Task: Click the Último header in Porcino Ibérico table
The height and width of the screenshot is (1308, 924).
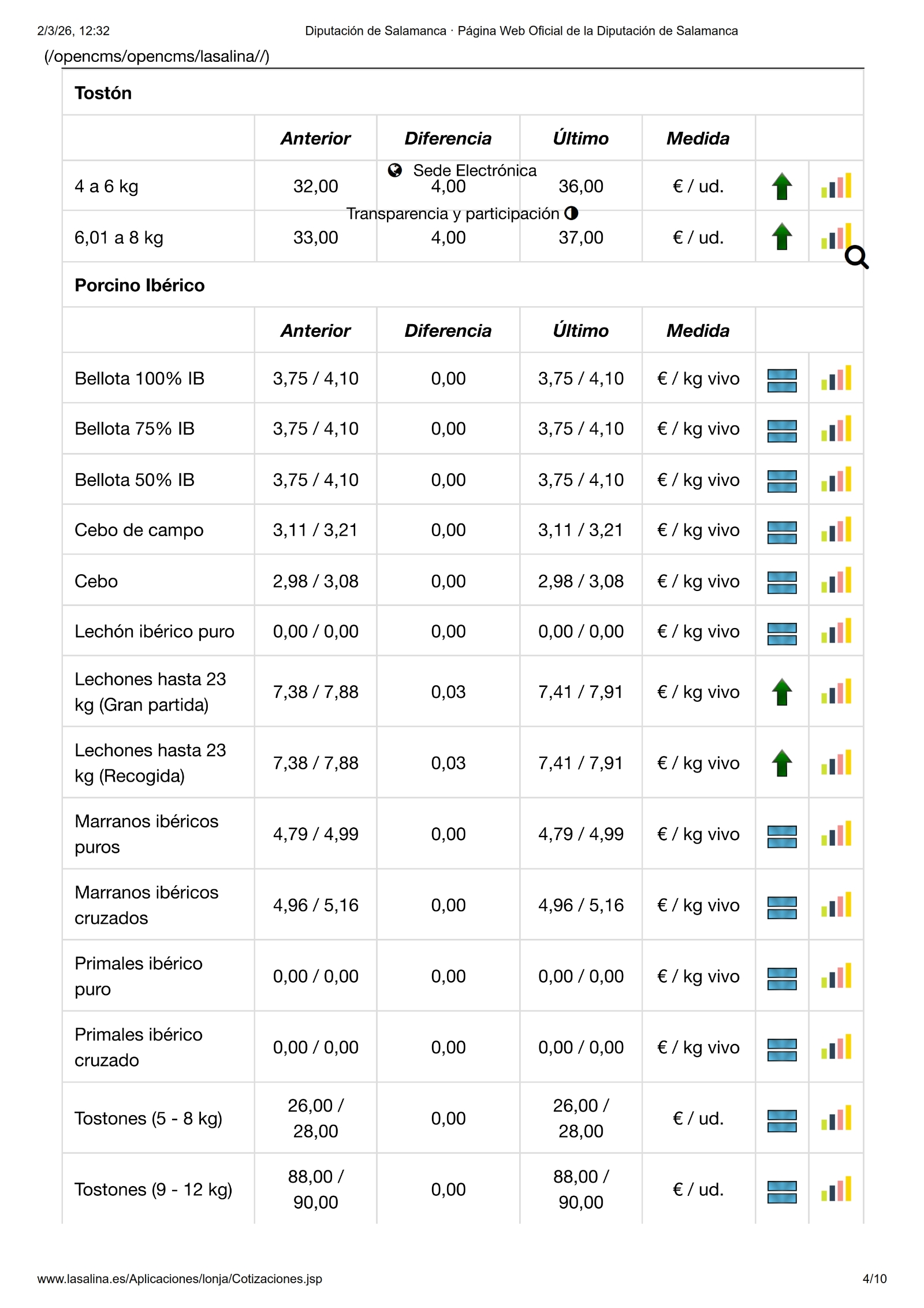Action: [x=580, y=330]
